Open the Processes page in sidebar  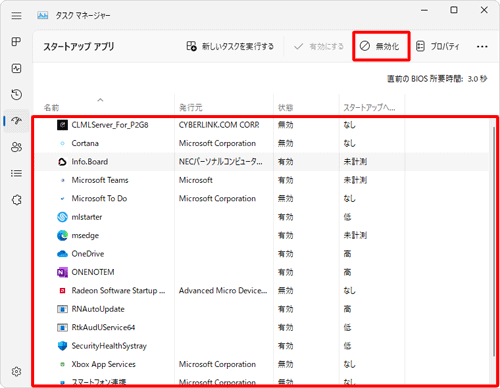click(16, 42)
